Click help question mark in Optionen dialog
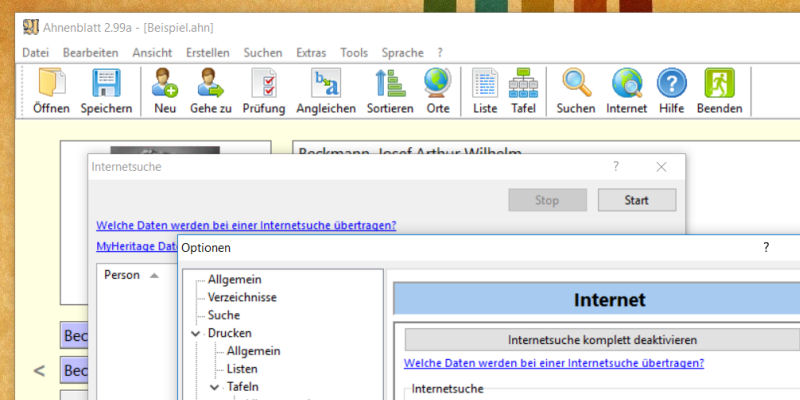800x400 pixels. (x=766, y=247)
